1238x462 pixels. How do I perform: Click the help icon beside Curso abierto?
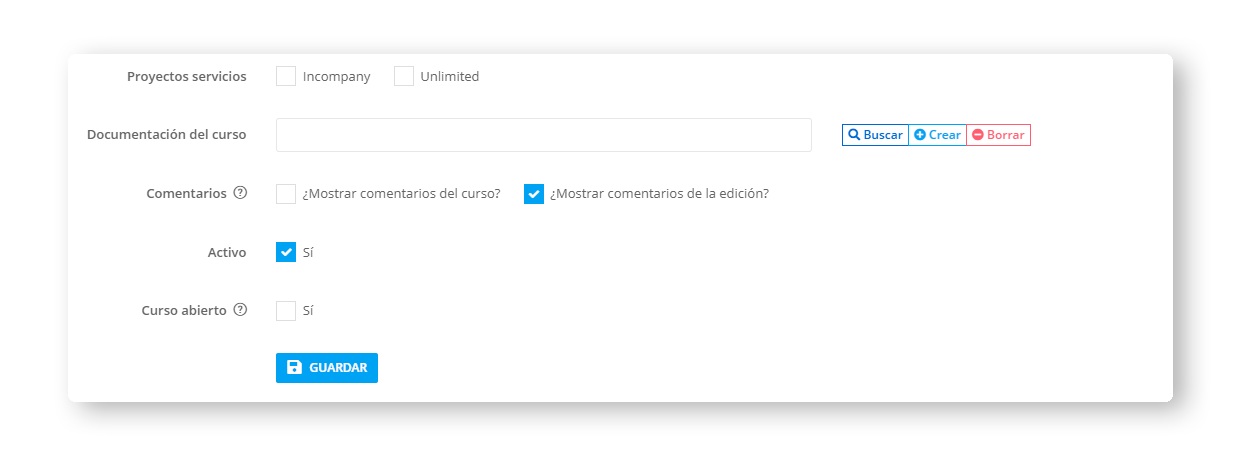pos(240,310)
